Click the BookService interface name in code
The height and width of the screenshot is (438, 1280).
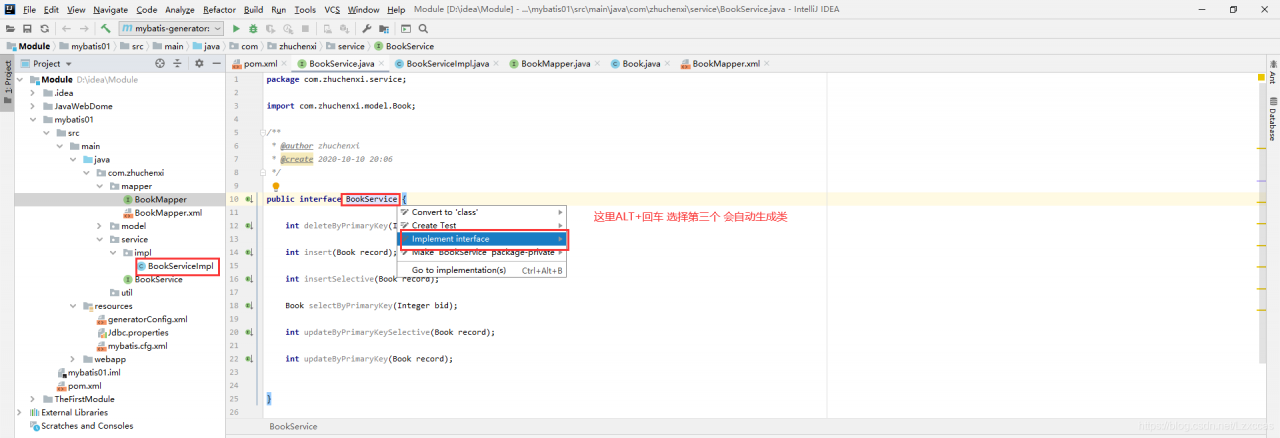[371, 199]
